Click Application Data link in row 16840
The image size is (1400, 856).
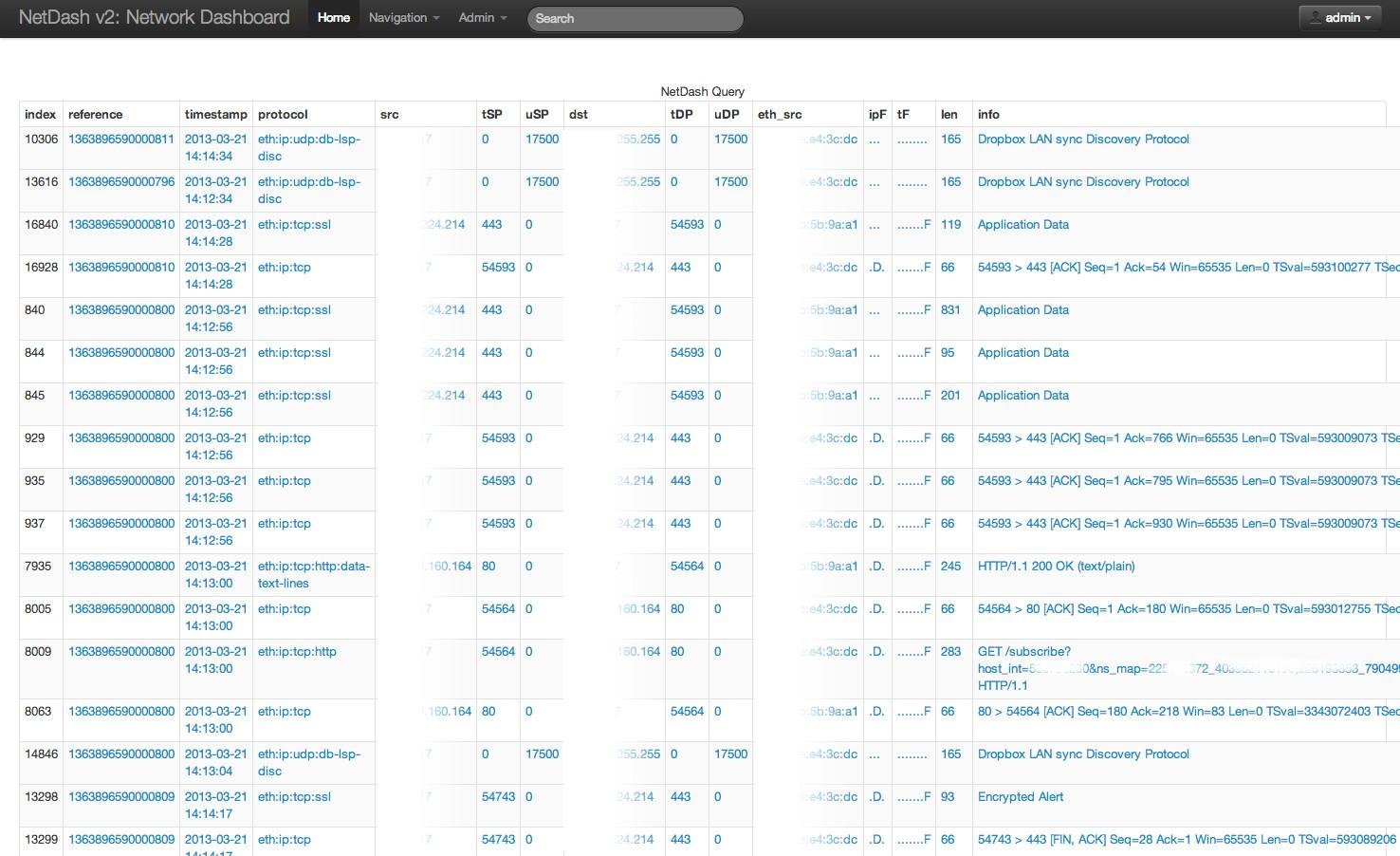pos(1022,224)
